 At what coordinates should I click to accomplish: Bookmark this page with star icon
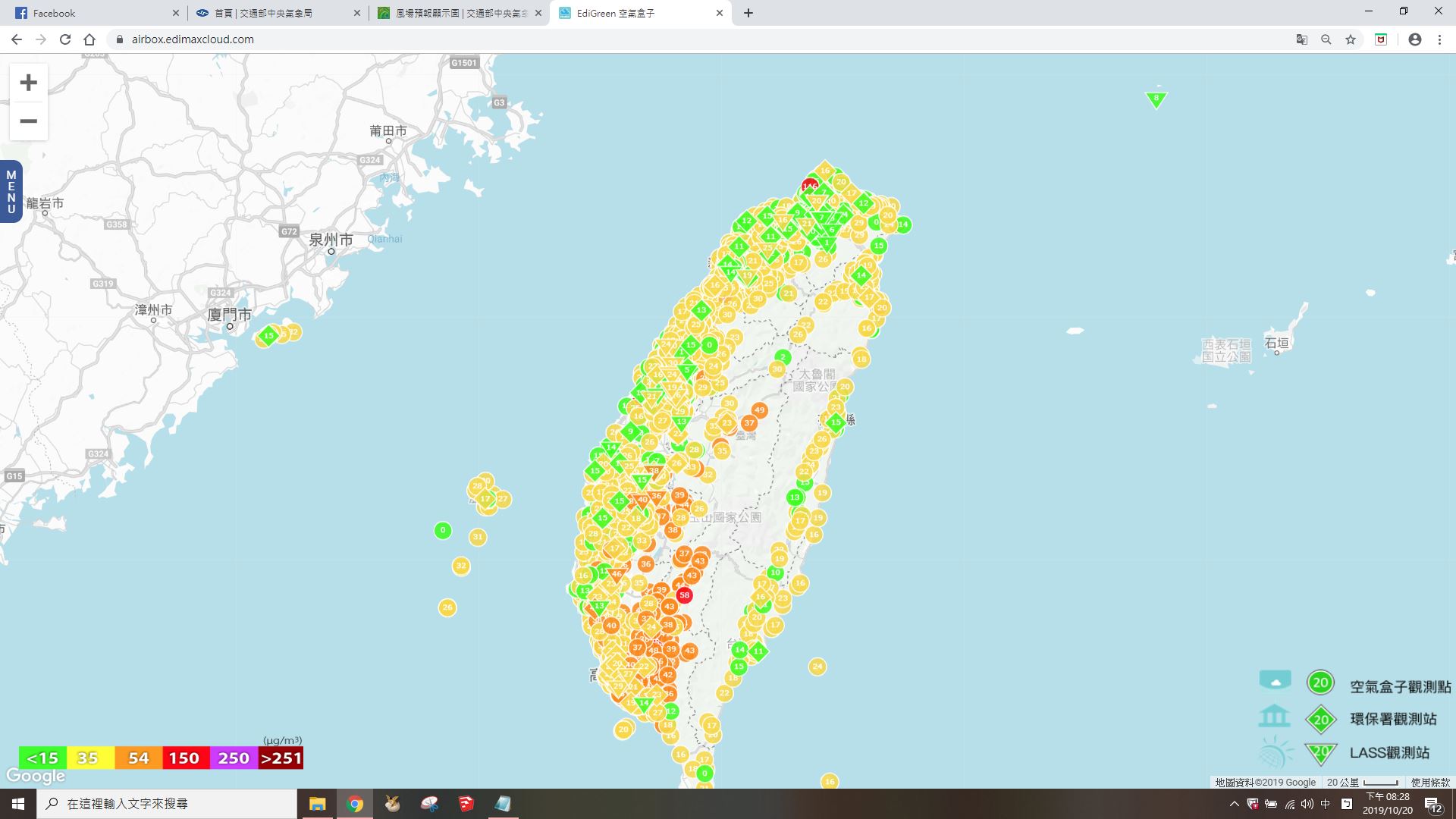pos(1351,39)
